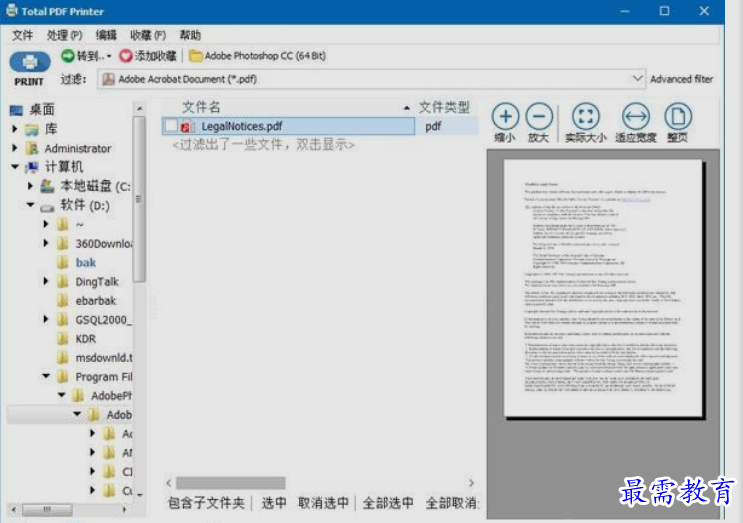Open the Process (处理) menu
The image size is (743, 523).
click(x=64, y=35)
